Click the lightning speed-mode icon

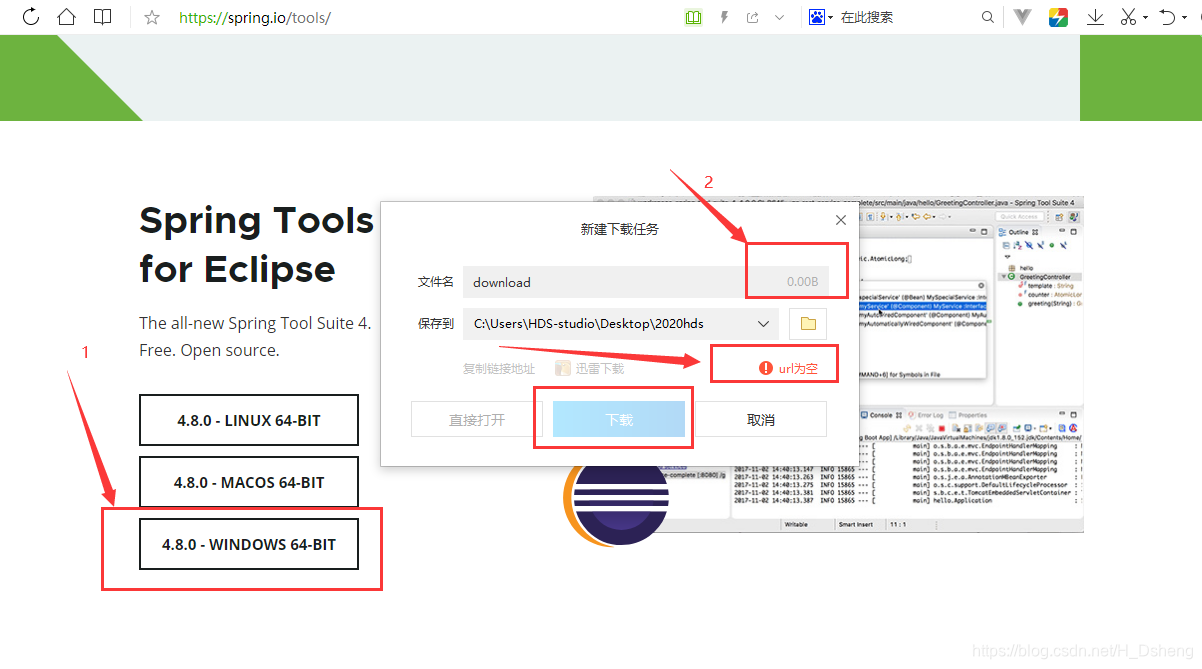pos(725,17)
